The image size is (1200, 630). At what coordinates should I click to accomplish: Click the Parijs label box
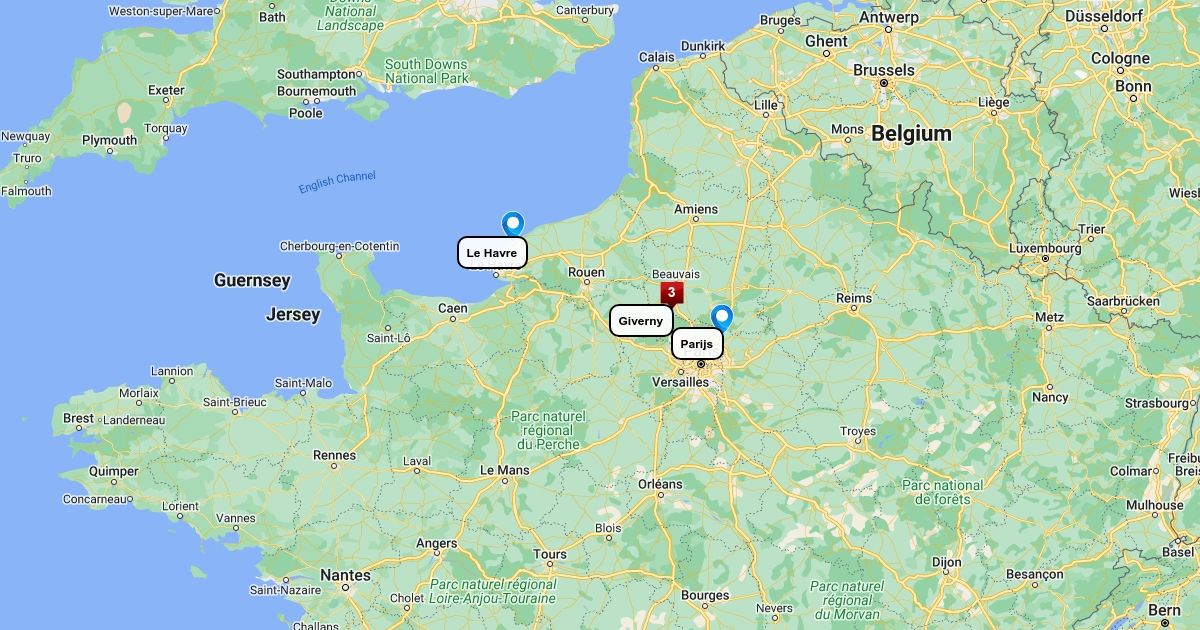click(697, 344)
